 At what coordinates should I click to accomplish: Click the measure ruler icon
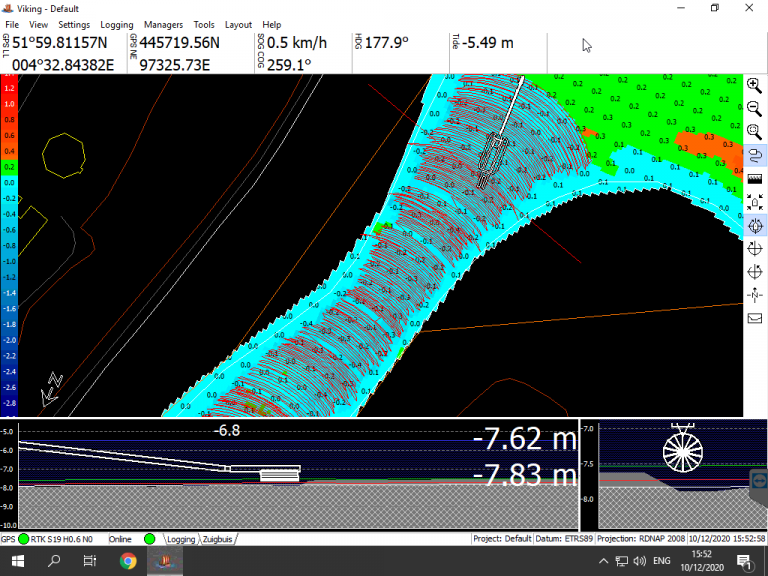pyautogui.click(x=755, y=179)
